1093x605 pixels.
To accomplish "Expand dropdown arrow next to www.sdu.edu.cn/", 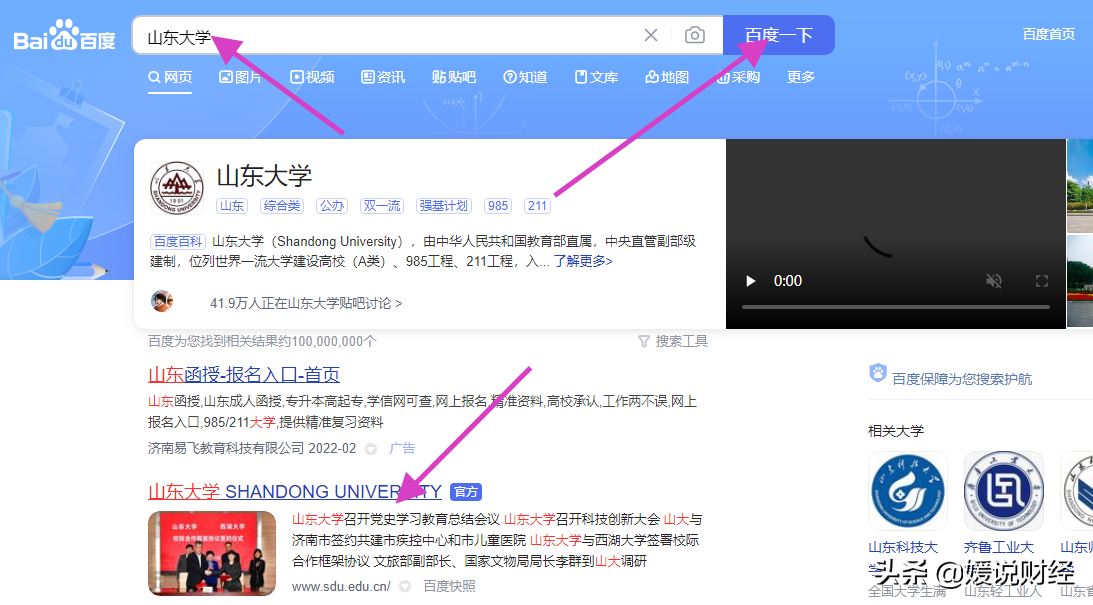I will tap(404, 587).
